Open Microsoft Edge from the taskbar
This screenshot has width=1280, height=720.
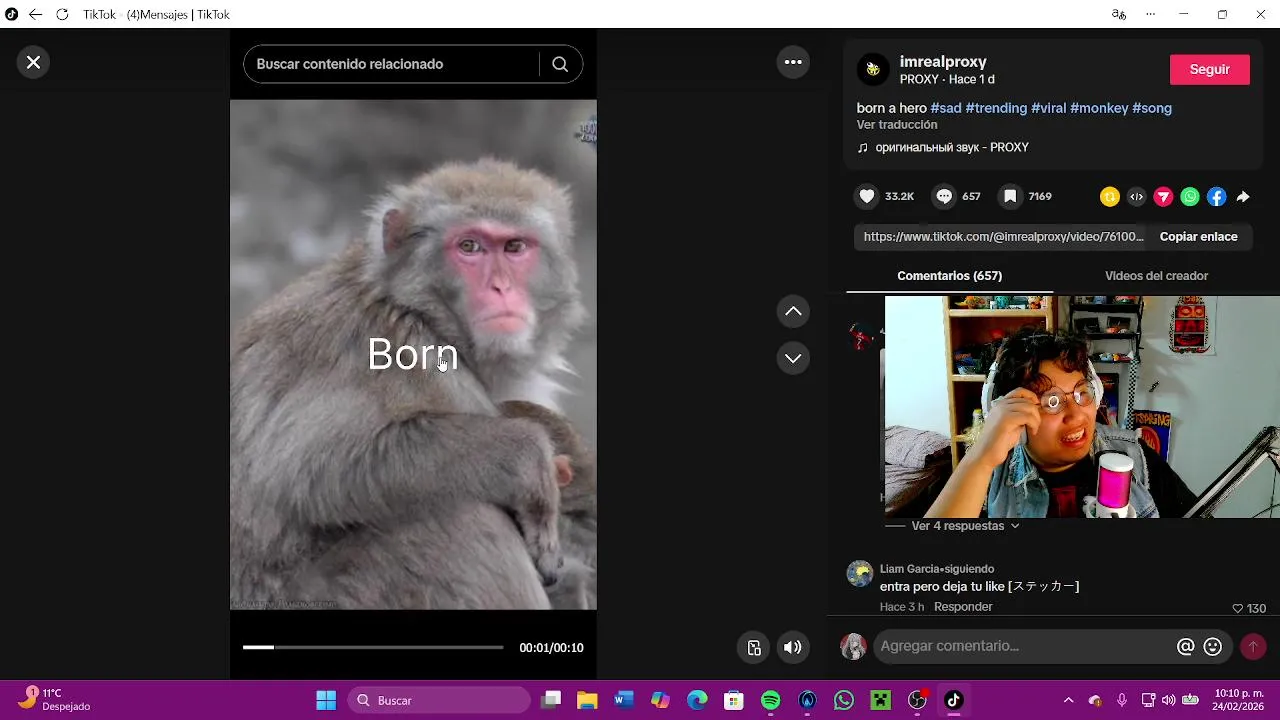tap(697, 700)
